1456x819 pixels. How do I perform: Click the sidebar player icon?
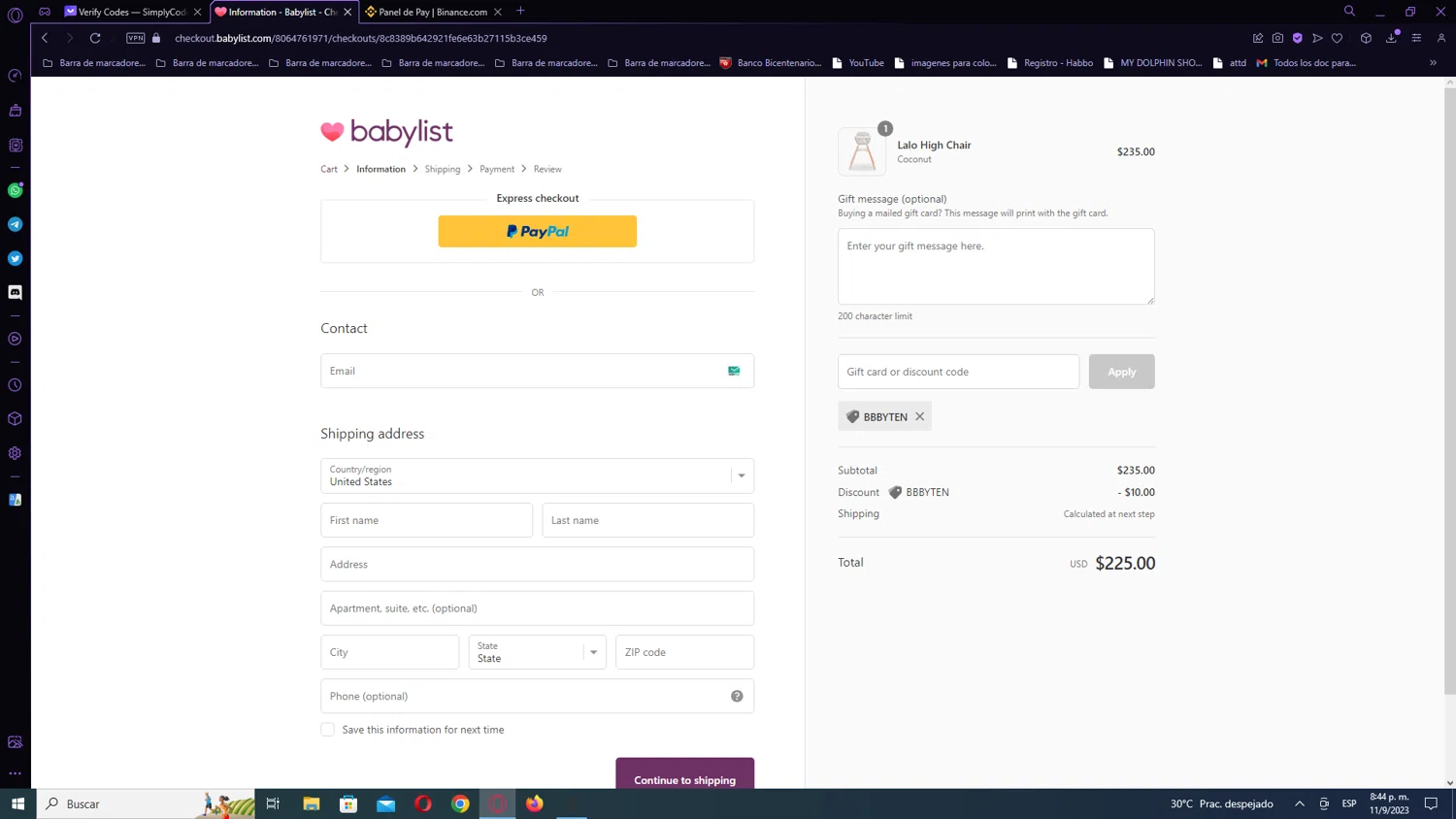[x=16, y=339]
